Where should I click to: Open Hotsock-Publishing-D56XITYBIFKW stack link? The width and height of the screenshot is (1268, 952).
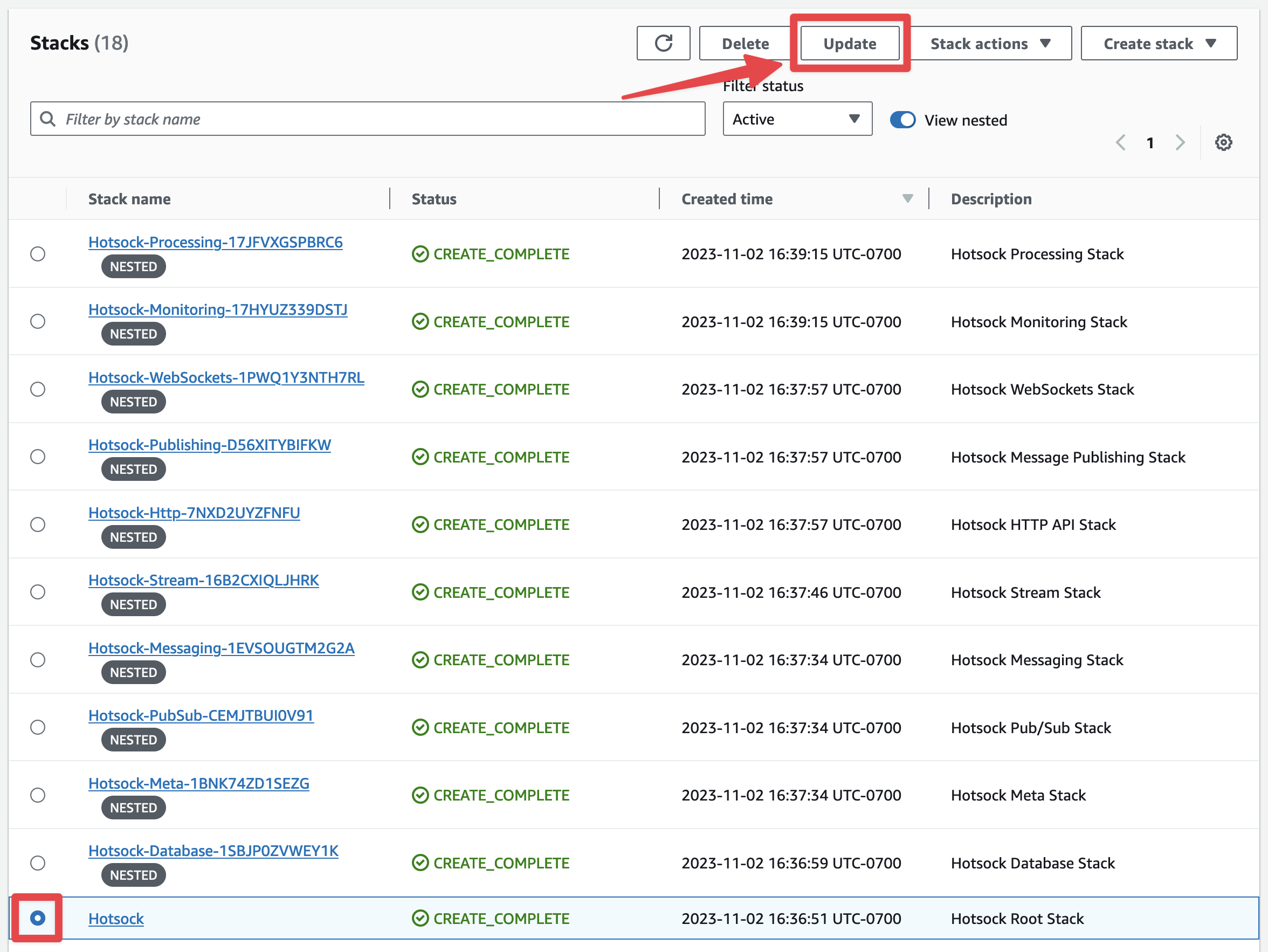pyautogui.click(x=210, y=445)
